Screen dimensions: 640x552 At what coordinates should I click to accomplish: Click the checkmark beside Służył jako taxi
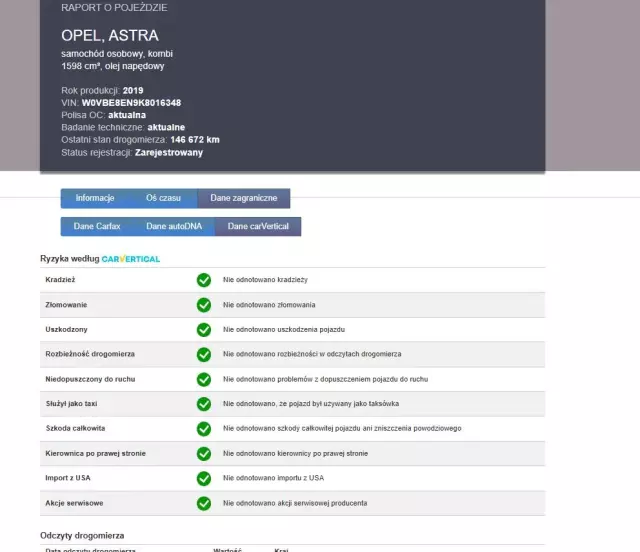click(x=204, y=404)
